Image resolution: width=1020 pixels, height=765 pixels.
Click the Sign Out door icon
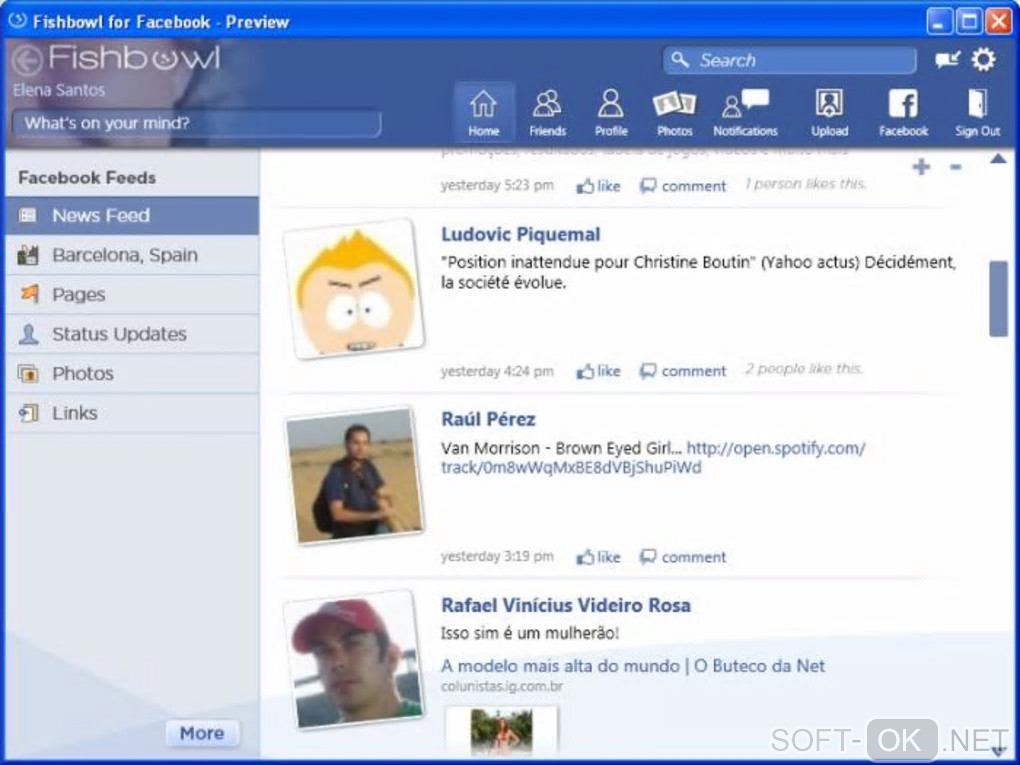(977, 112)
